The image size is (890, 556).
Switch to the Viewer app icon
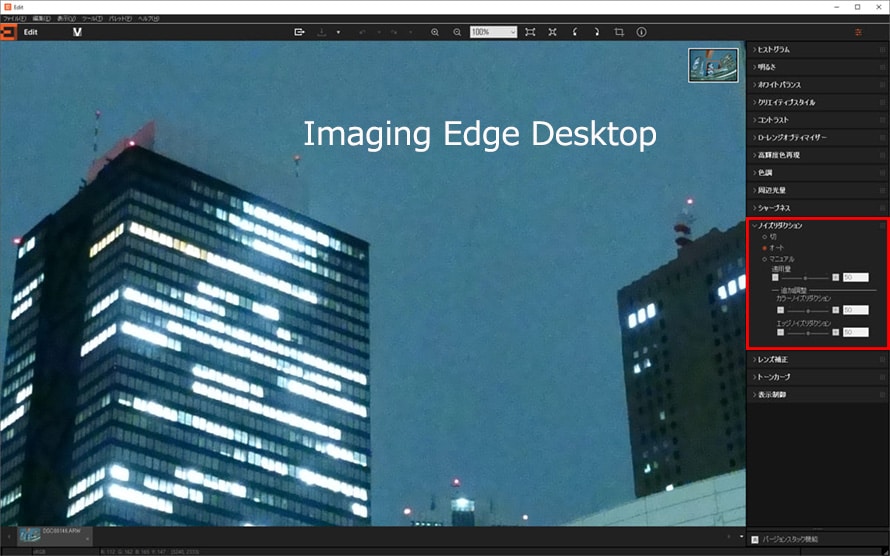(77, 32)
